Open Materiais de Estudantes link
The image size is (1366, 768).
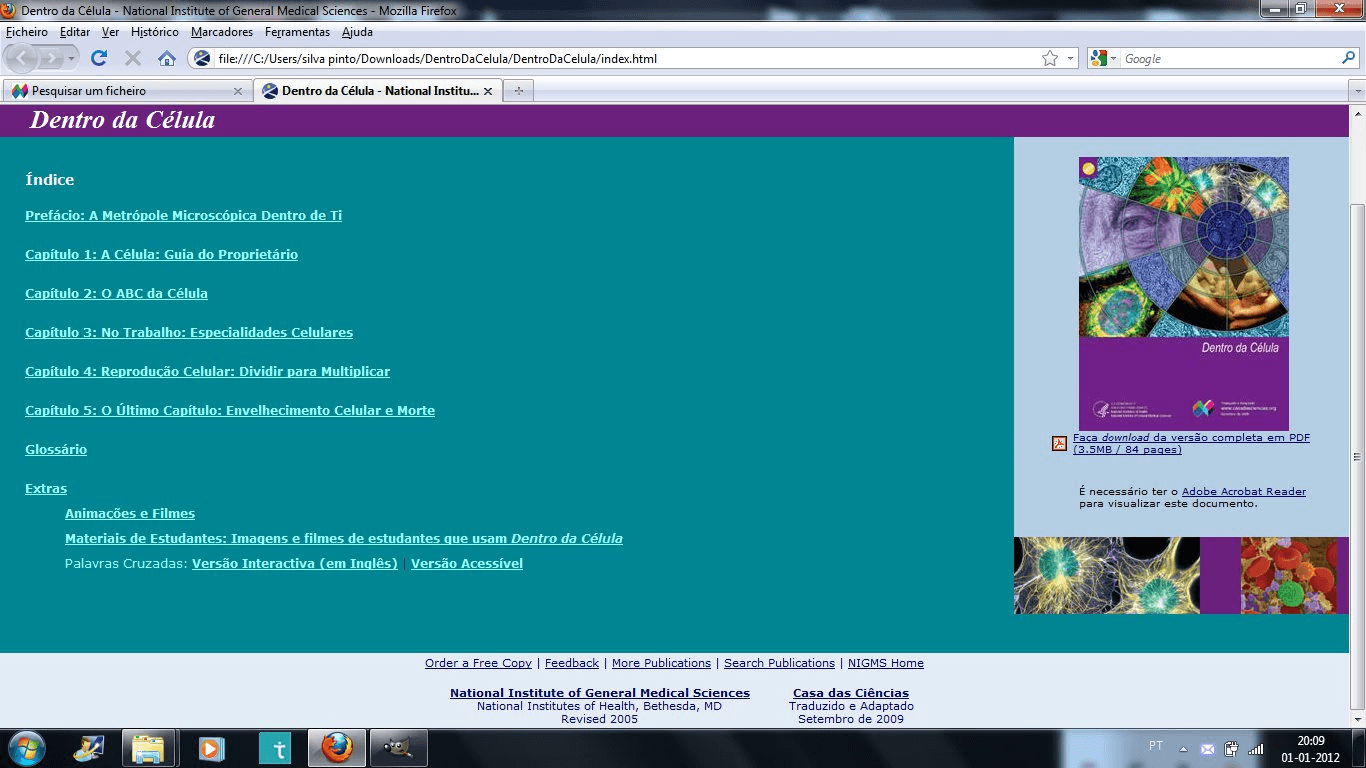(x=344, y=539)
